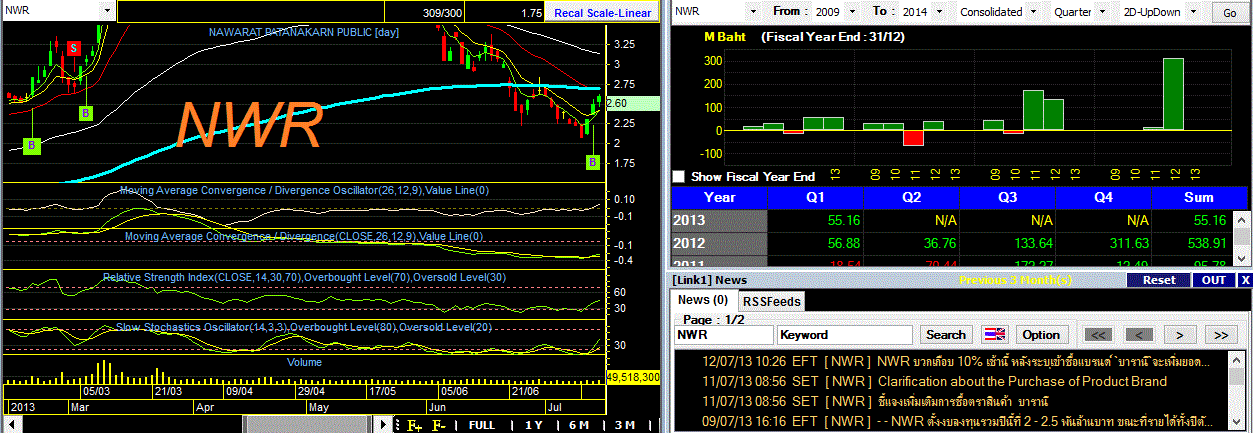Click the F- zoom-out icon below chart
The width and height of the screenshot is (1253, 433).
click(438, 425)
